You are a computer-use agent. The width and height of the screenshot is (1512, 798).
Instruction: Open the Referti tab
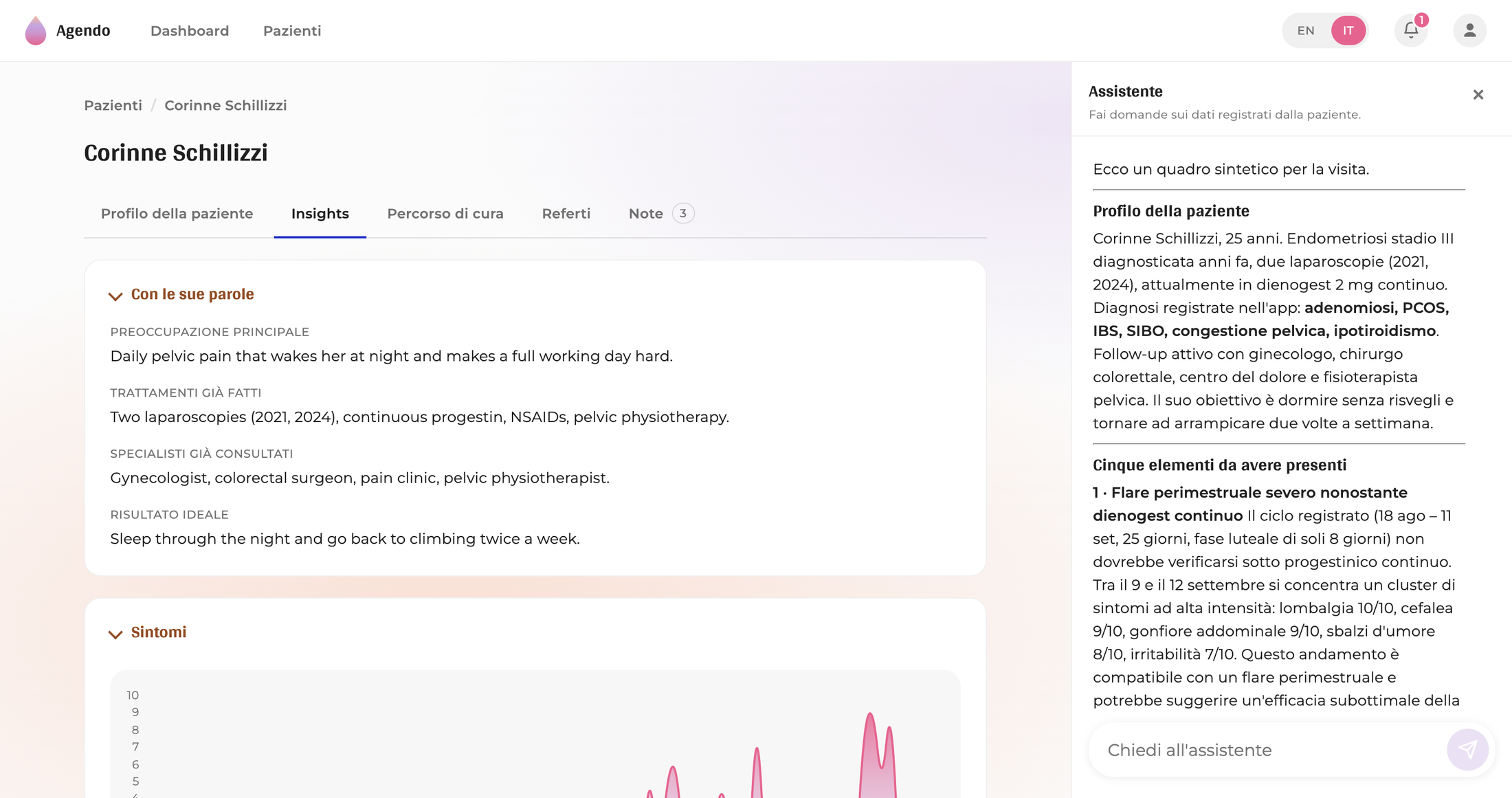(x=566, y=214)
